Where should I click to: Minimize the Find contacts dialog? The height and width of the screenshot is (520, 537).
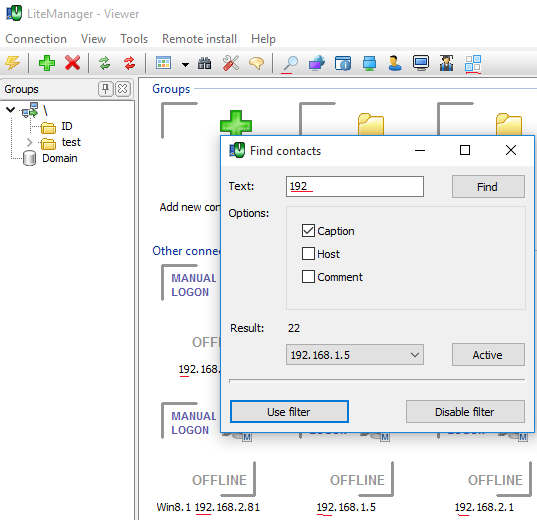420,150
